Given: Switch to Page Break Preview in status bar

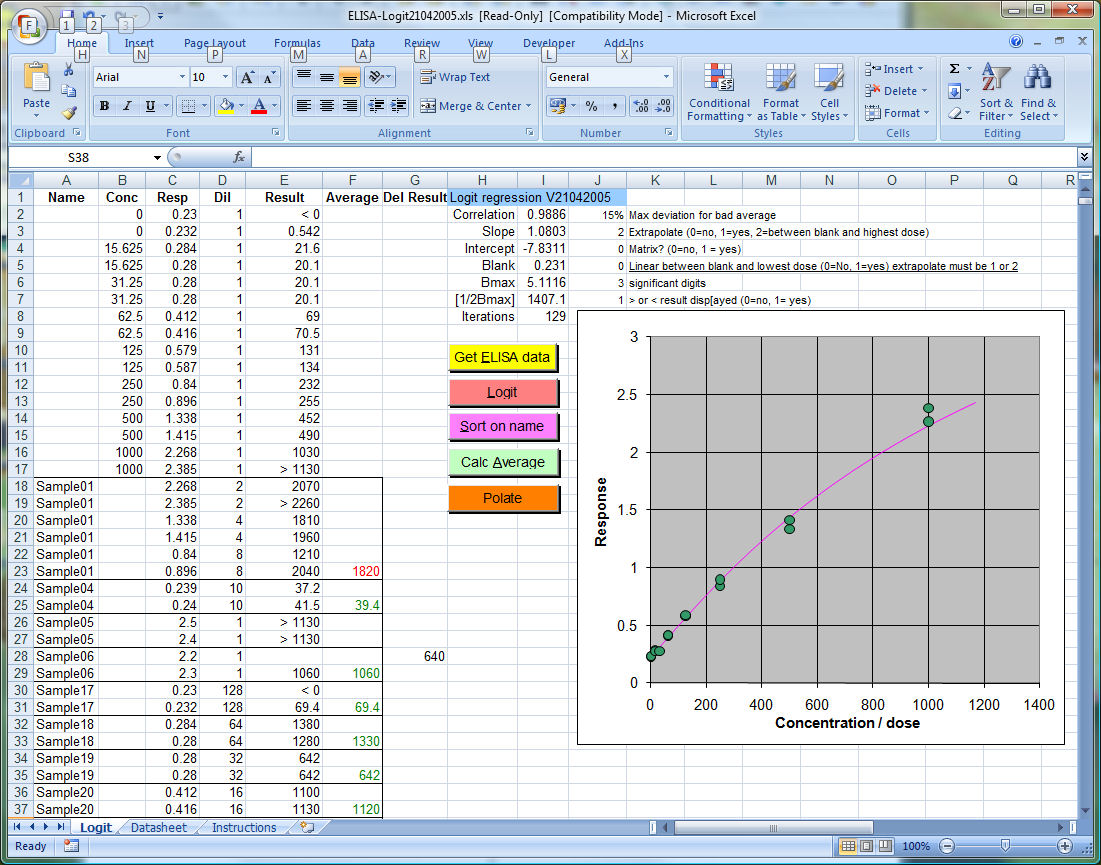Looking at the screenshot, I should (x=885, y=846).
